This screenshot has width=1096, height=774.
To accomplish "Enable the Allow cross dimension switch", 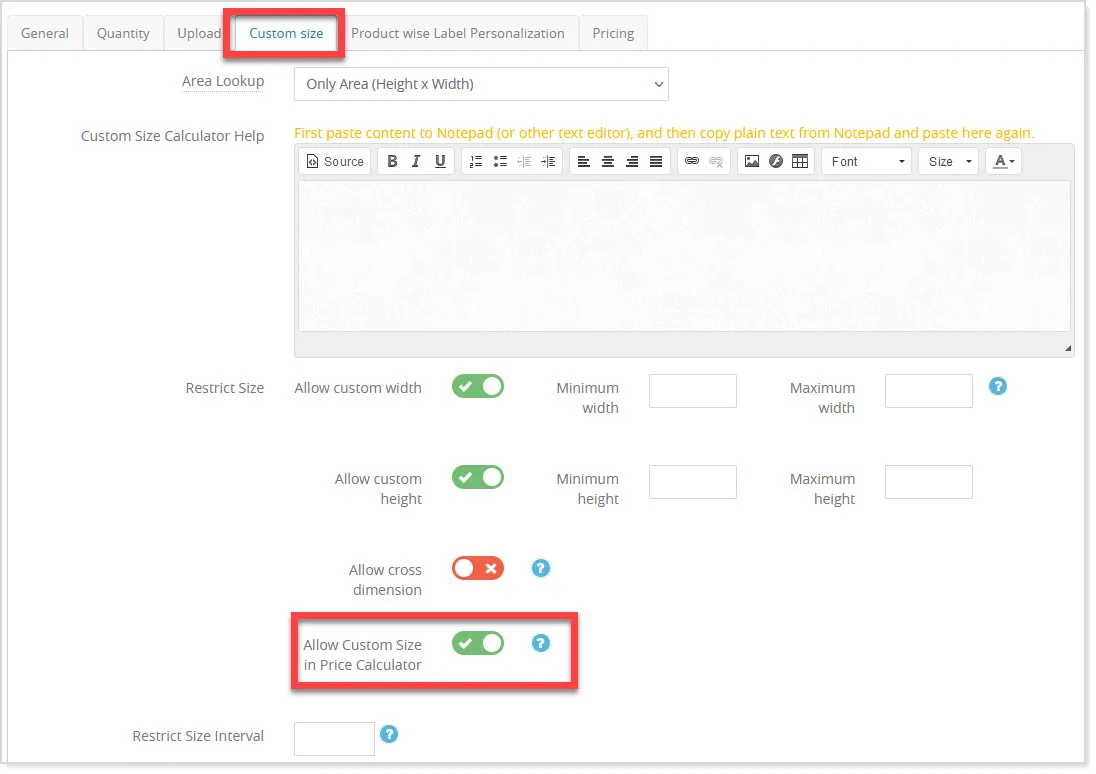I will [478, 568].
